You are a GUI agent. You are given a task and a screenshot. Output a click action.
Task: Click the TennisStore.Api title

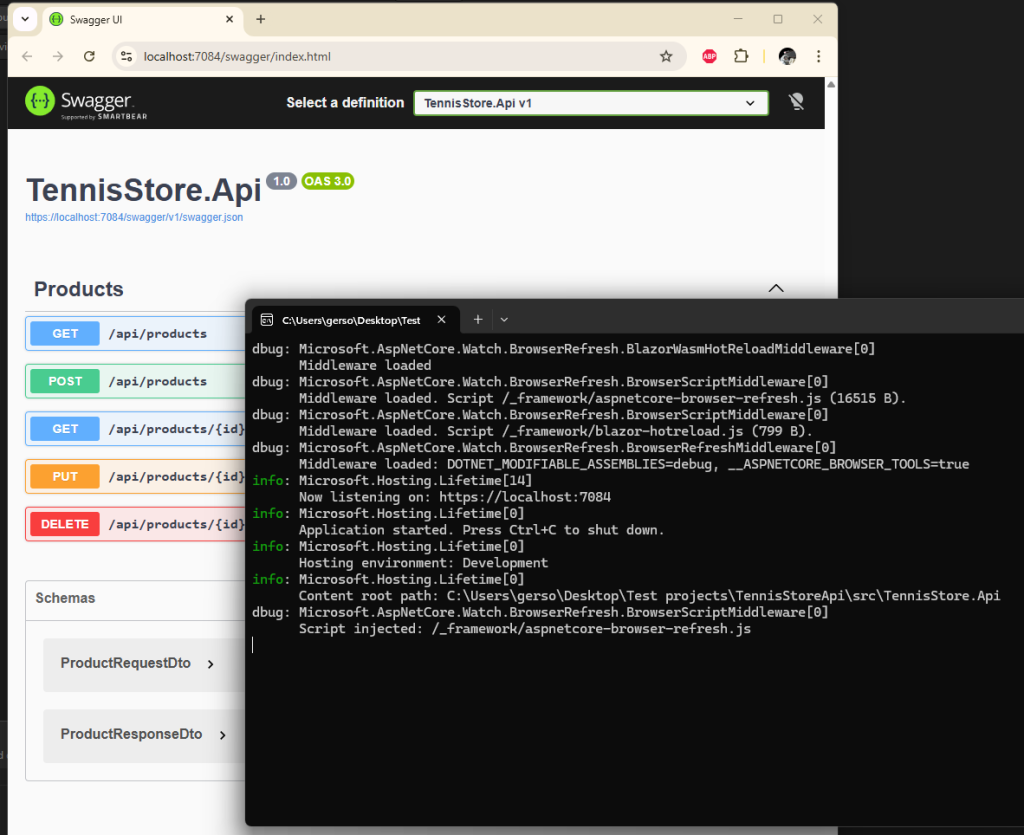pyautogui.click(x=144, y=191)
